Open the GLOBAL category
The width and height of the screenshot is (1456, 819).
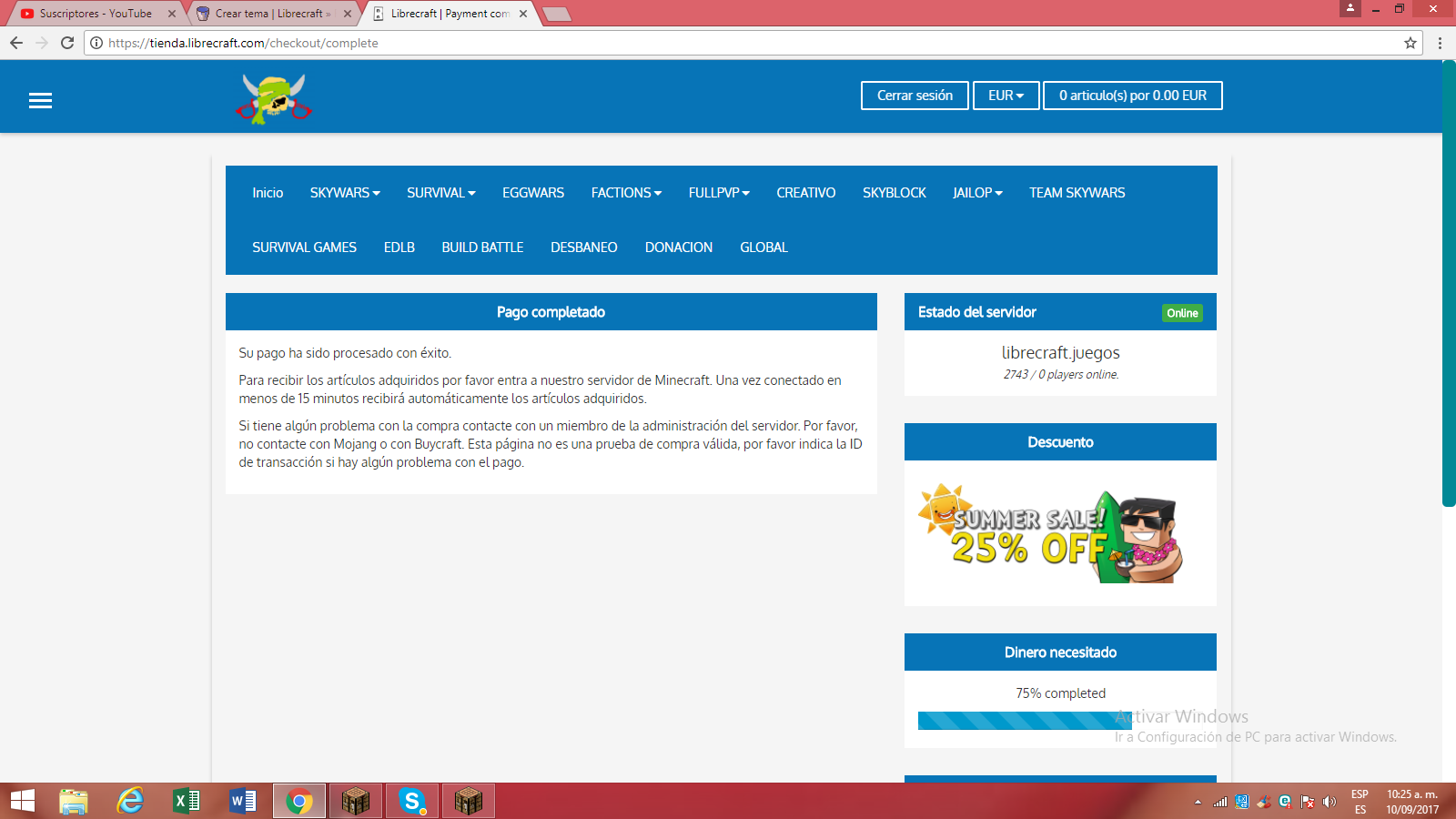[x=763, y=248]
